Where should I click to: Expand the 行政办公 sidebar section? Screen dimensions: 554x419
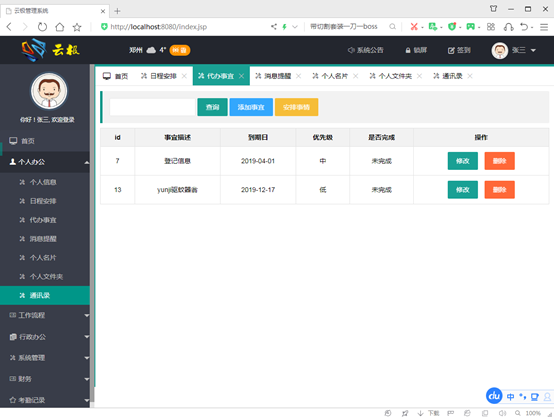tap(45, 337)
